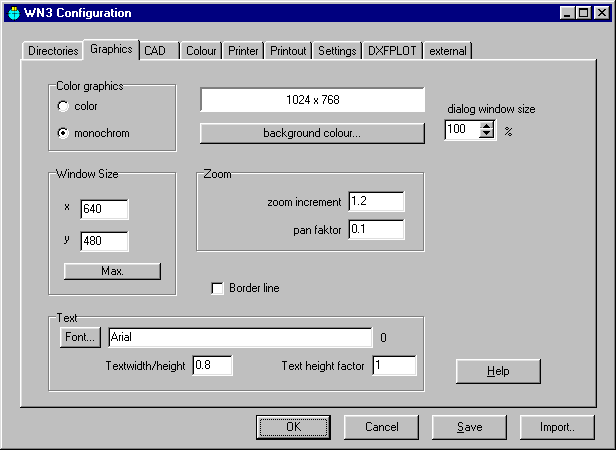Increase dialog window size with up arrow
Image resolution: width=616 pixels, height=450 pixels.
[x=487, y=125]
